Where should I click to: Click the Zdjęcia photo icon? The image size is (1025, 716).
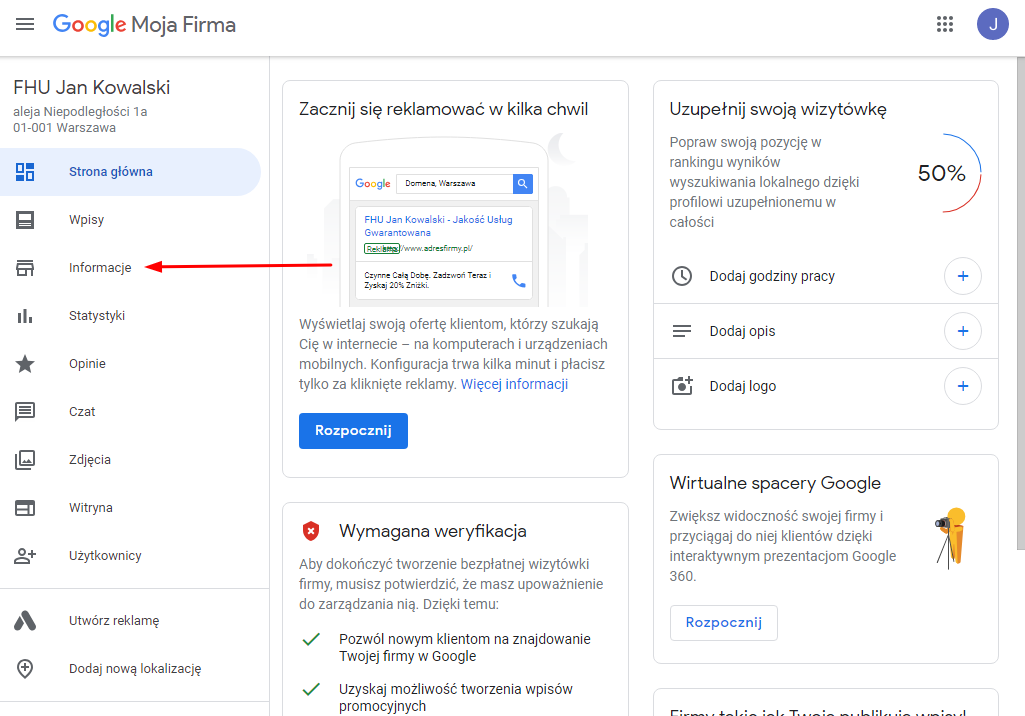tap(25, 460)
